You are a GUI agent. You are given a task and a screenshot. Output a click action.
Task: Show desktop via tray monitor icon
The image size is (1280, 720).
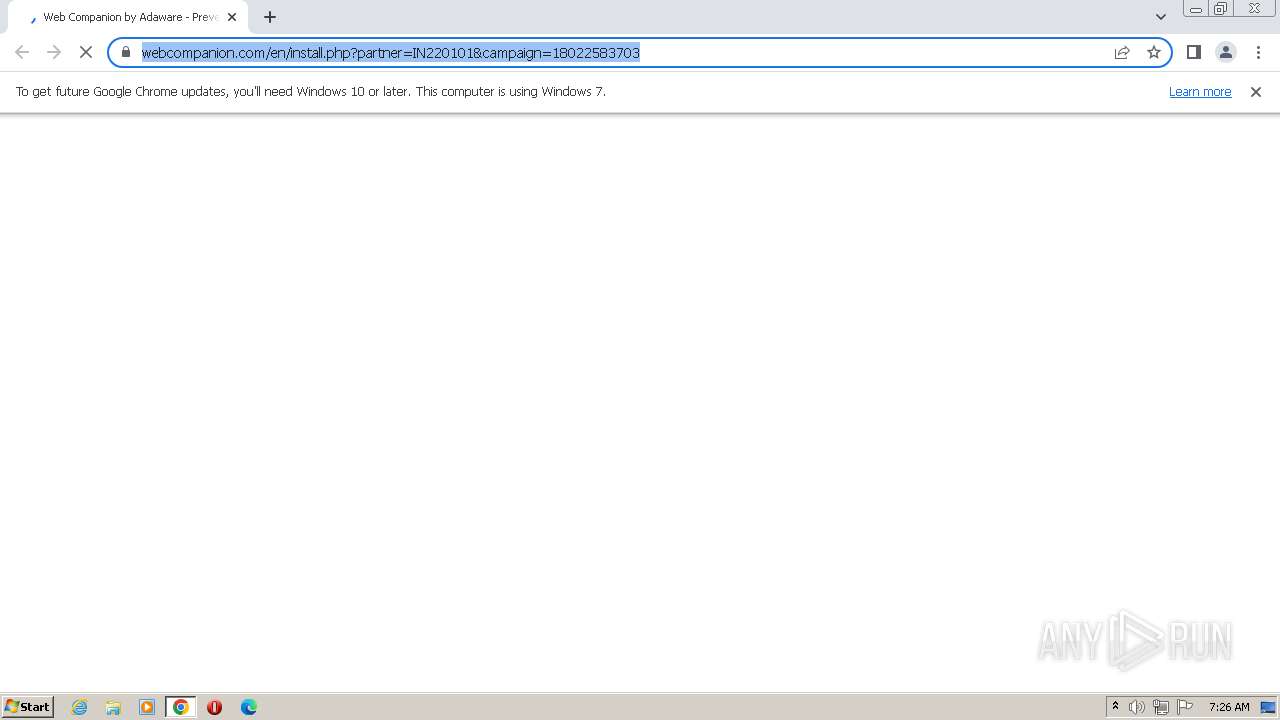1268,707
